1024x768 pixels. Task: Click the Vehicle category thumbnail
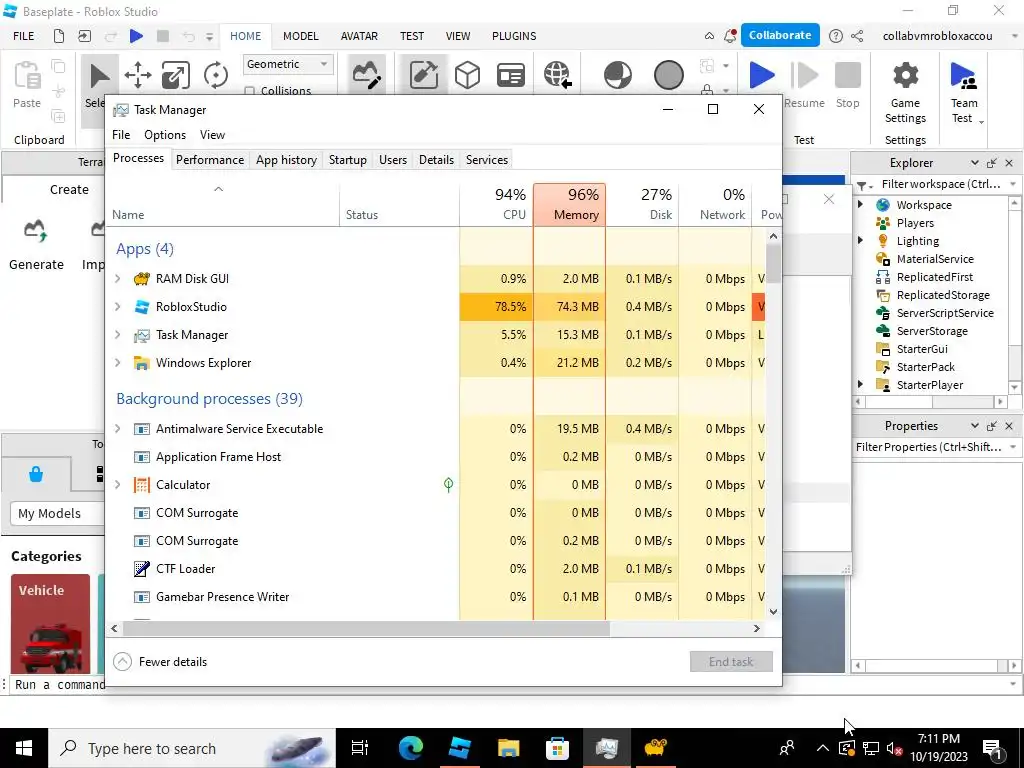pyautogui.click(x=50, y=624)
